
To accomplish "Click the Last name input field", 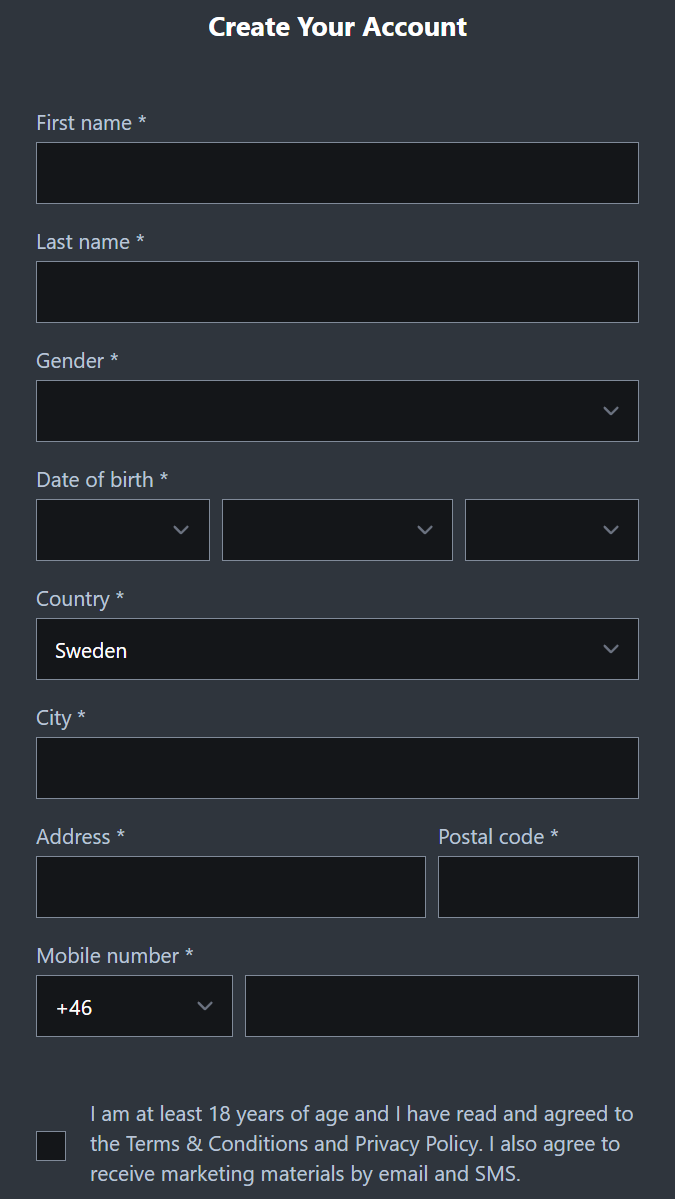I will click(x=337, y=292).
